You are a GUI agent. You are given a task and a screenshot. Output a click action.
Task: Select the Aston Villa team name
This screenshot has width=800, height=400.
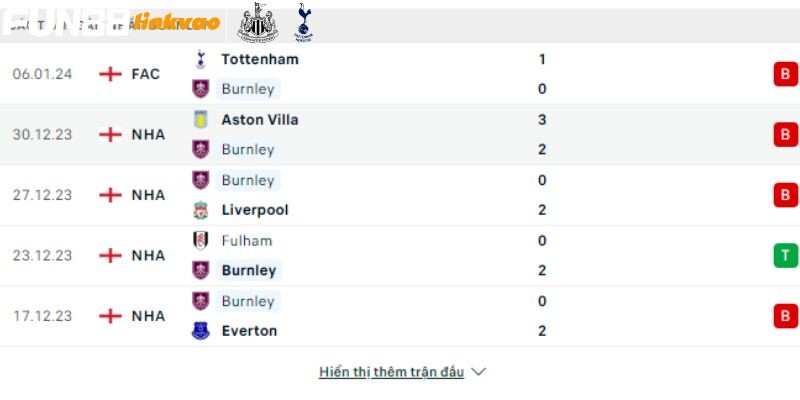[x=260, y=120]
